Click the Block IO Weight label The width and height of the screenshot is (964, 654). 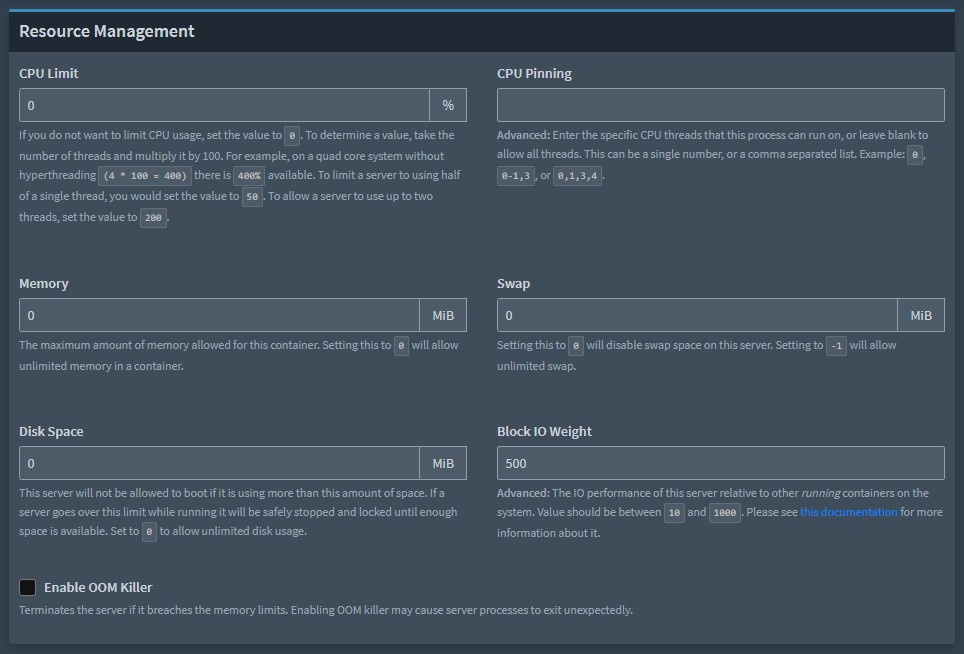[544, 431]
